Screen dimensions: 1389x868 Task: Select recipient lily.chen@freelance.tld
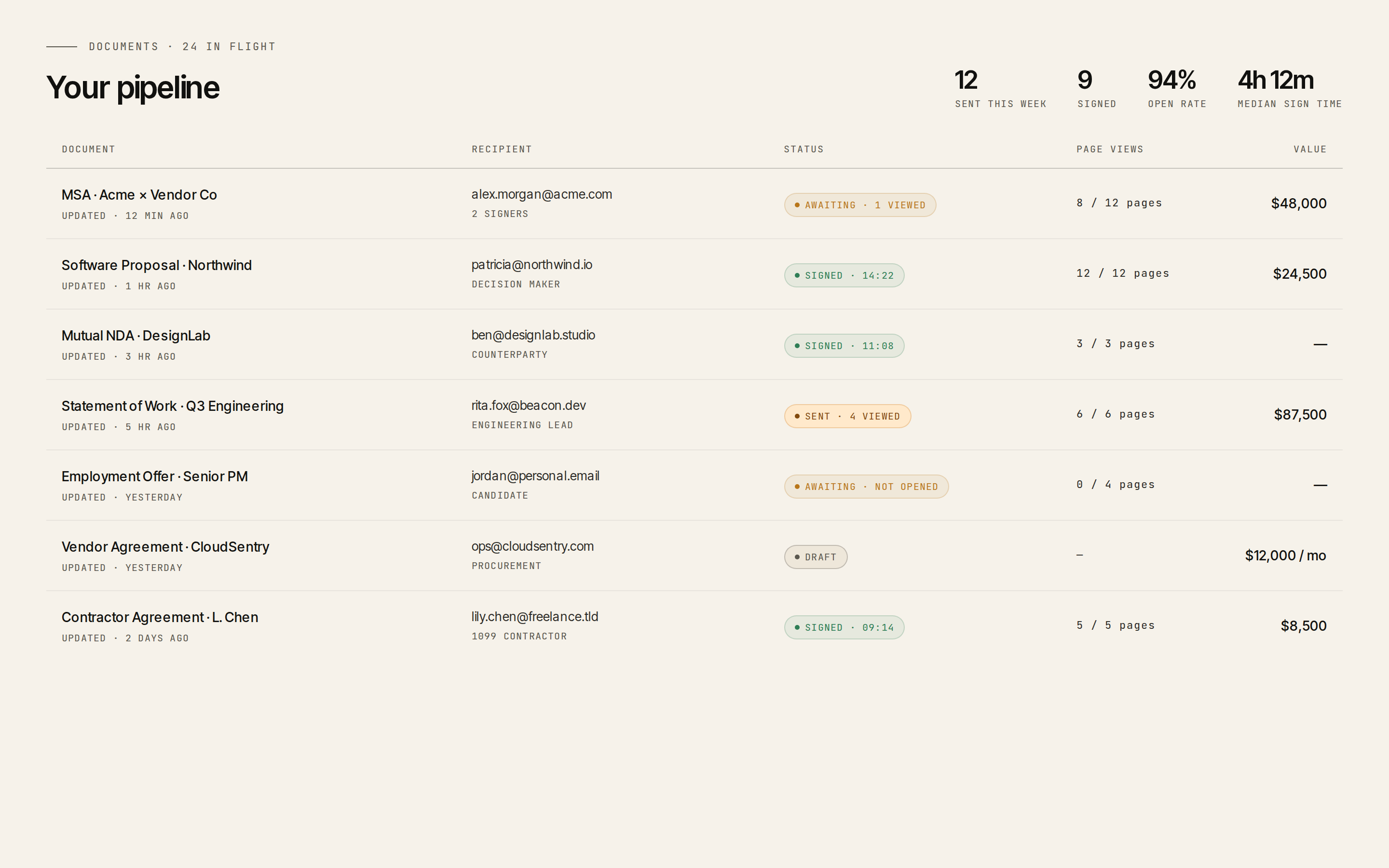pos(535,617)
